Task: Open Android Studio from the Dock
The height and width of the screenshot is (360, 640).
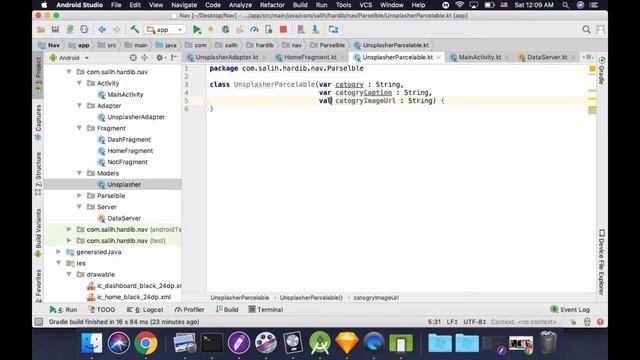Action: [320, 342]
